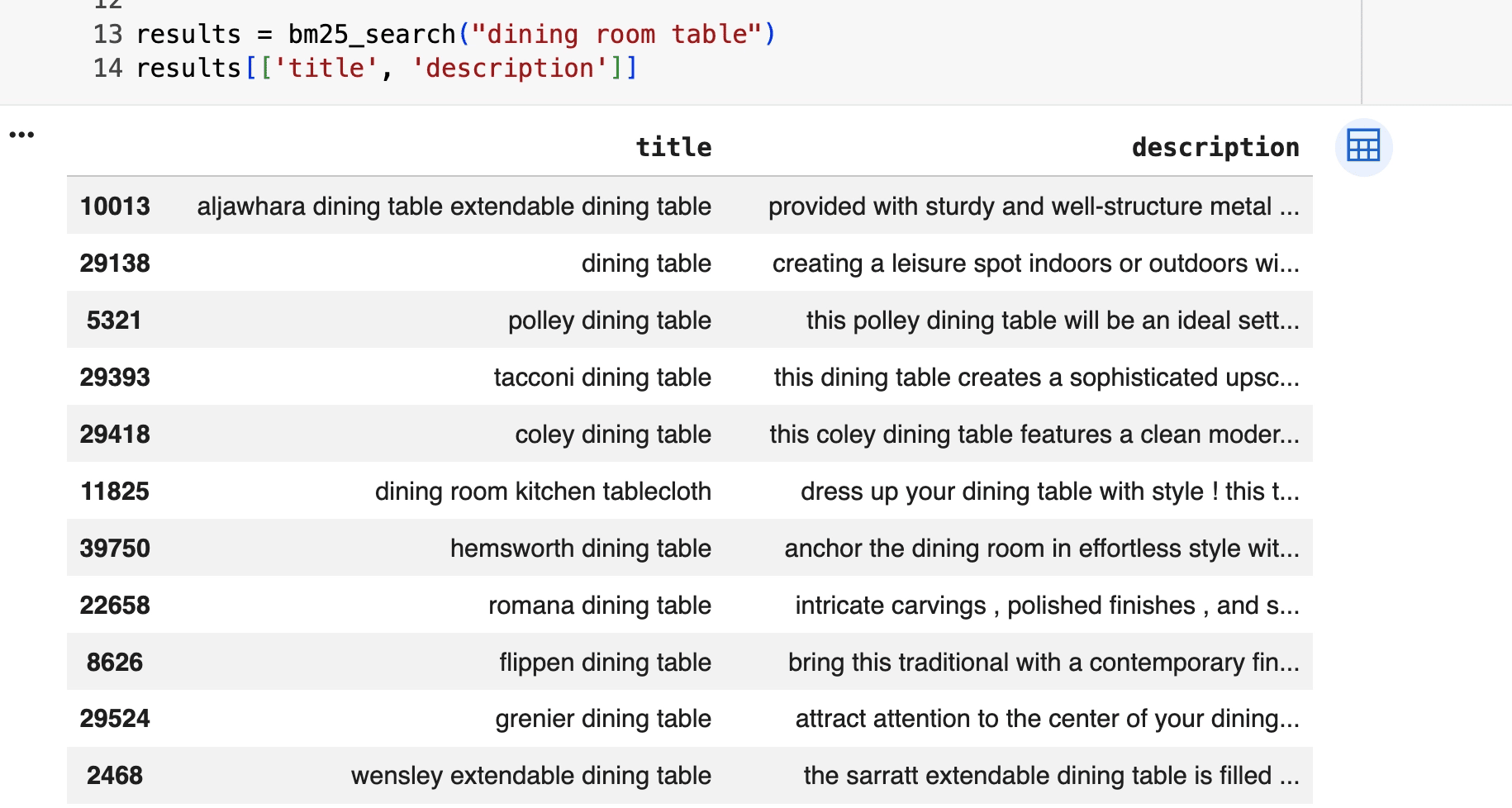Screen dimensions: 1512x808
Task: Click the grenier dining table title
Action: click(602, 718)
